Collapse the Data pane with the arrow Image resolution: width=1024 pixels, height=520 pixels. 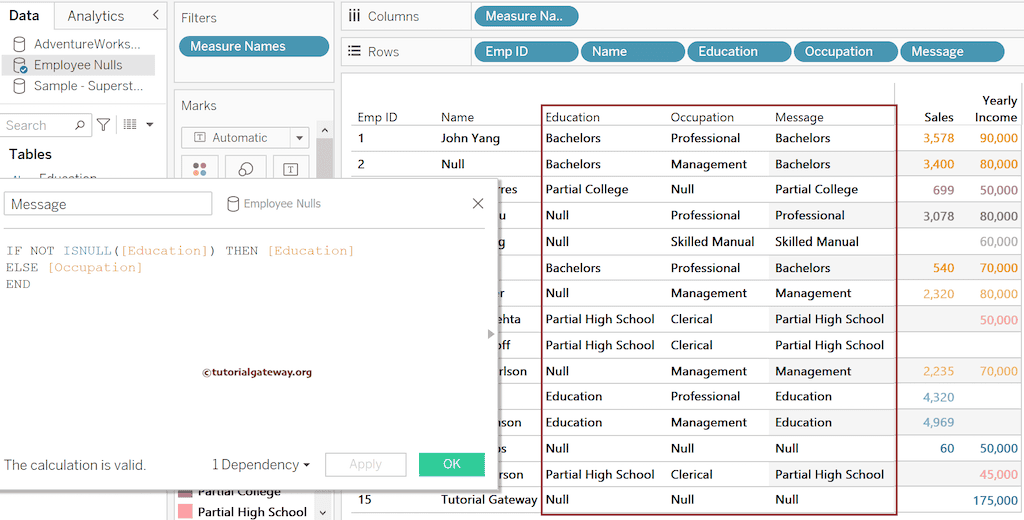click(155, 16)
